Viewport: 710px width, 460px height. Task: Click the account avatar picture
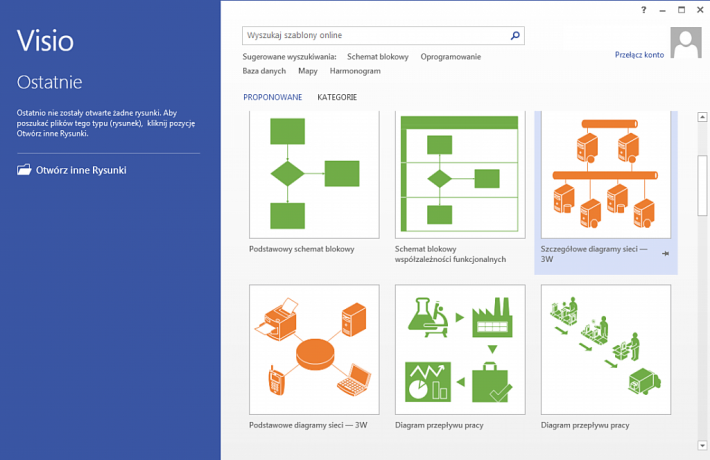point(686,43)
